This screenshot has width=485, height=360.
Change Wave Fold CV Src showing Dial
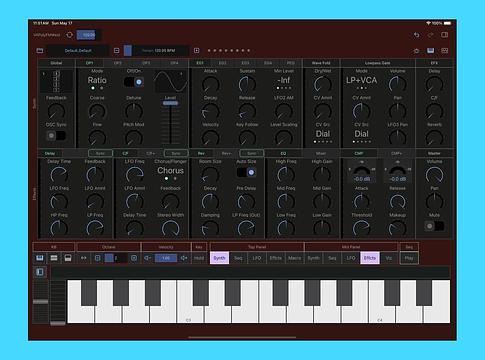click(x=323, y=134)
